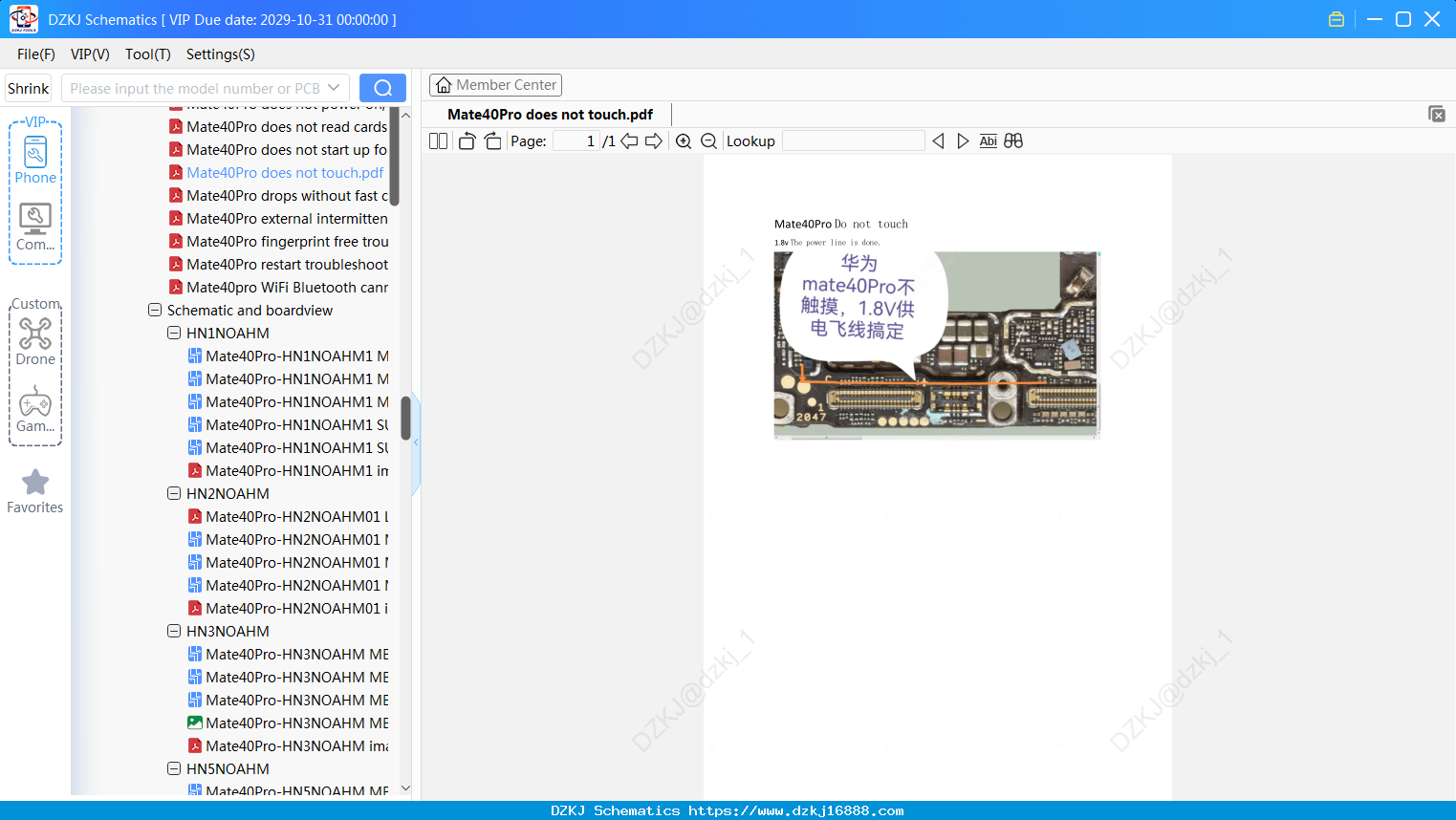Open Mate40Pro-HN2NOAHM01 i PDF file
This screenshot has width=1456, height=820.
288,609
